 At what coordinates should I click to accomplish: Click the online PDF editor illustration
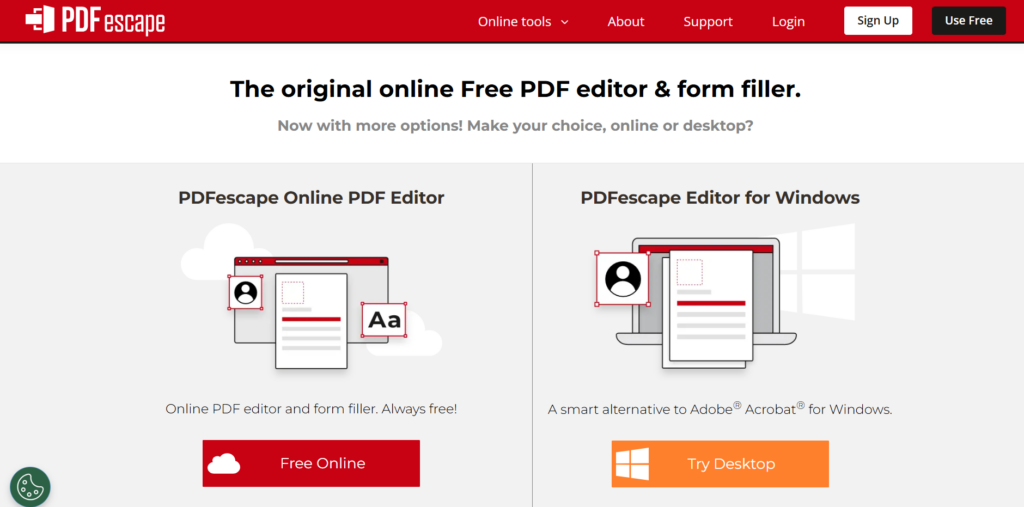312,297
